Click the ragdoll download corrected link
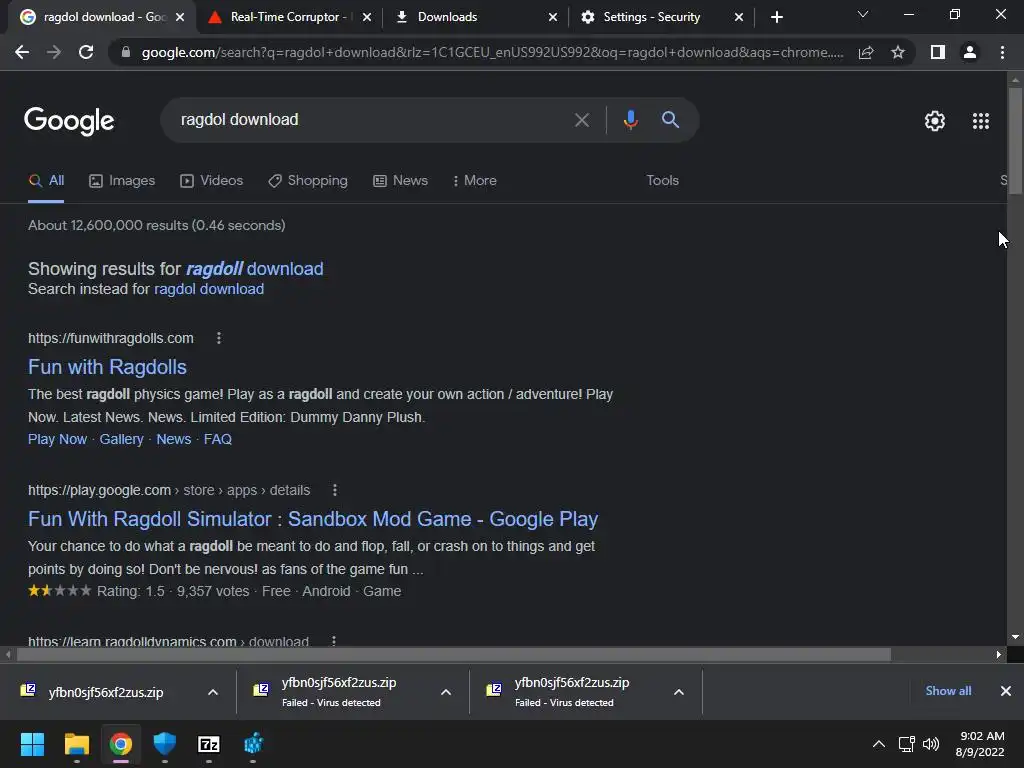 point(255,269)
